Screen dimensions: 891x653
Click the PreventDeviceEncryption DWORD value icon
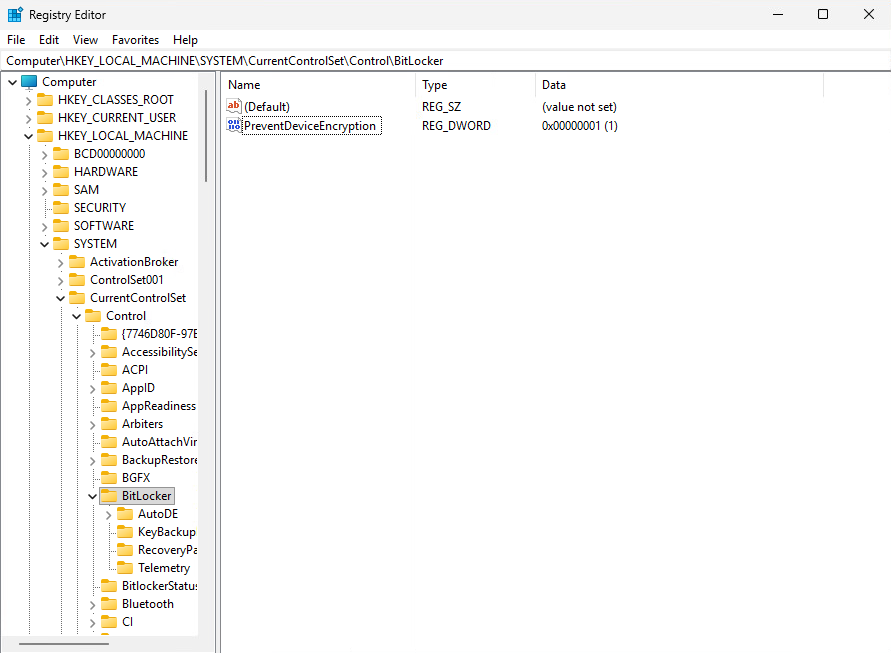click(x=234, y=126)
